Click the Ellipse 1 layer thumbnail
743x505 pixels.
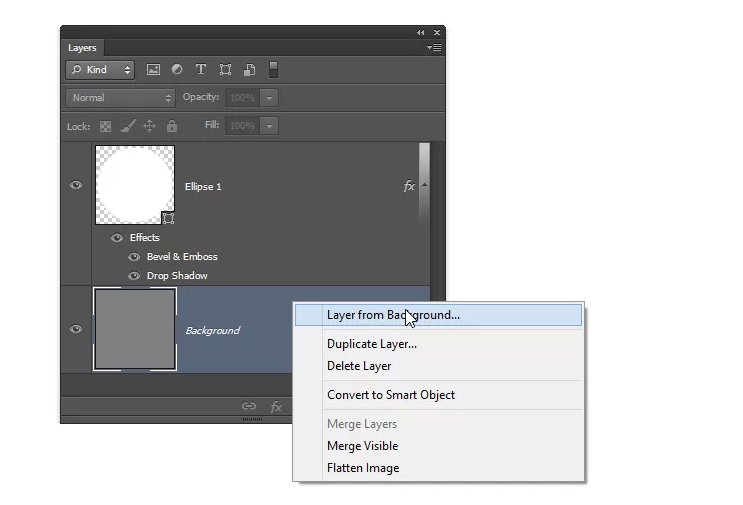[135, 185]
